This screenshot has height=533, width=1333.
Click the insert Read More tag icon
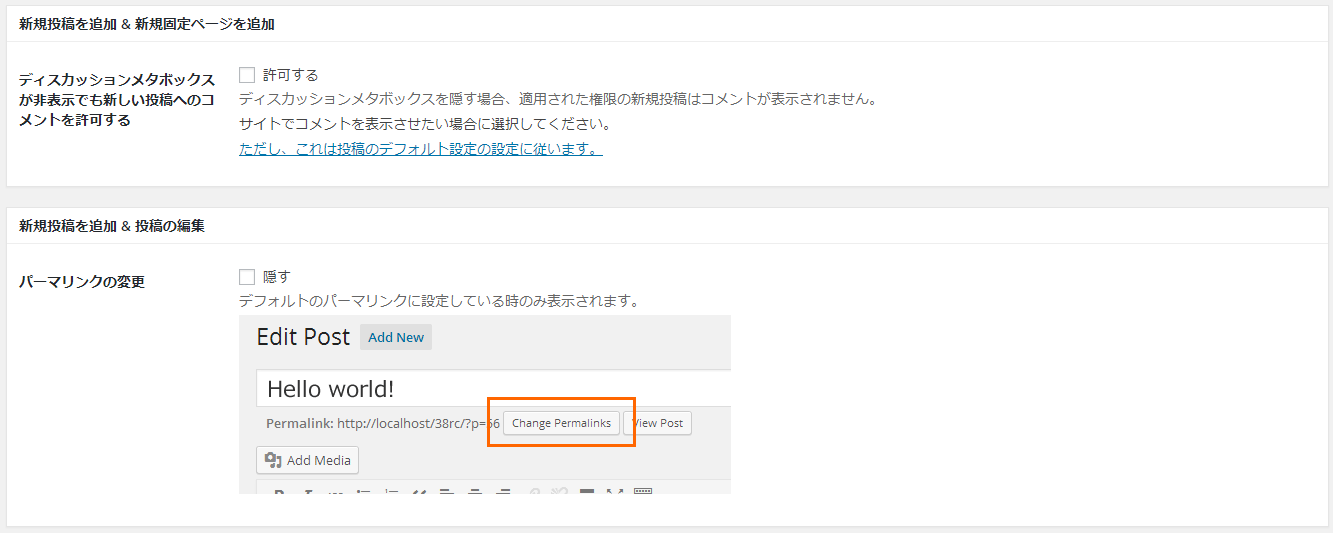(x=587, y=491)
